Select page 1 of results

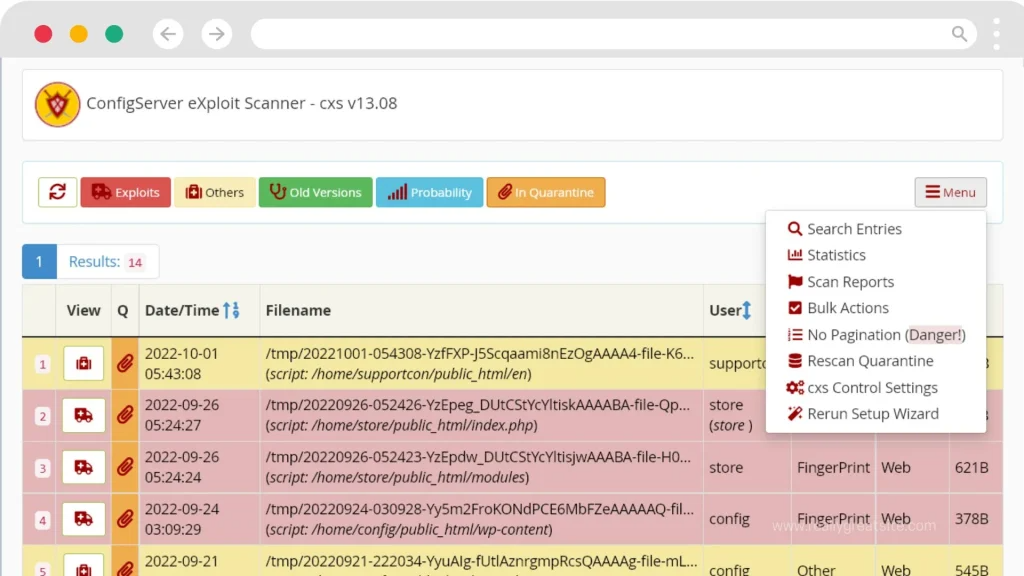[x=38, y=261]
